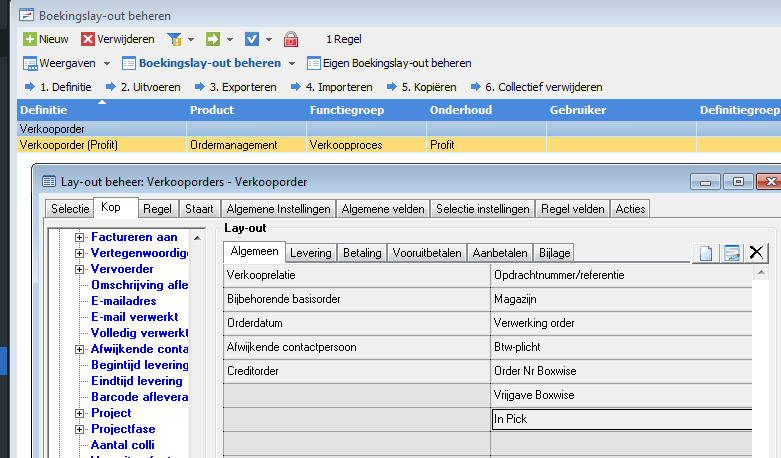The width and height of the screenshot is (781, 458).
Task: Click the green arrow action icon
Action: tap(213, 39)
